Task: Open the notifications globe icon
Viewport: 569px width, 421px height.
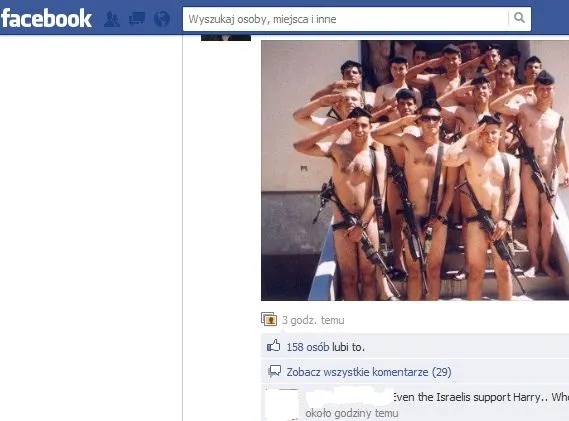Action: coord(162,19)
